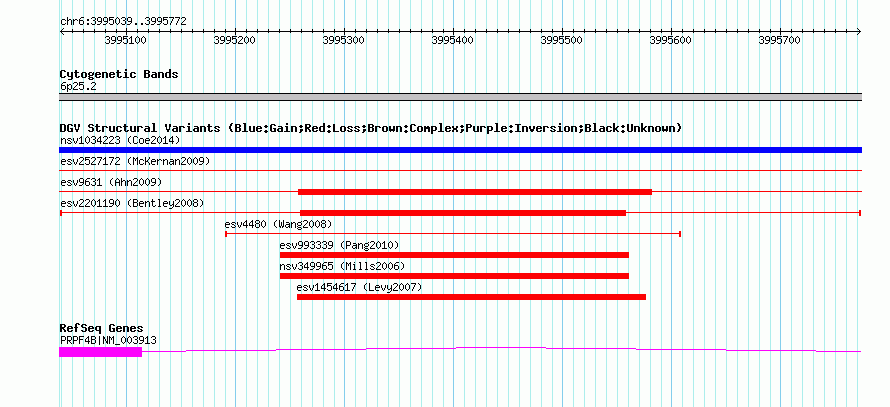Image resolution: width=890 pixels, height=407 pixels.
Task: Click ruler position 3995600
Action: pos(671,40)
